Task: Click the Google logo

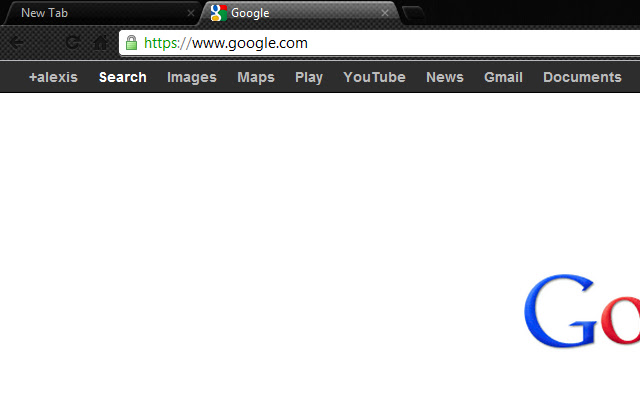Action: tap(582, 311)
